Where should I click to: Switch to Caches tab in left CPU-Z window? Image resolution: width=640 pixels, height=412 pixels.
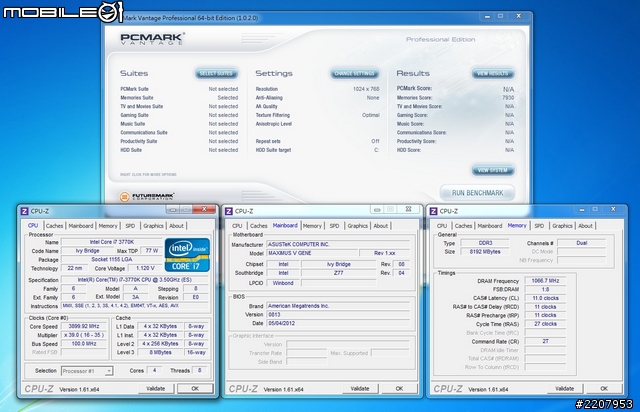click(x=54, y=226)
